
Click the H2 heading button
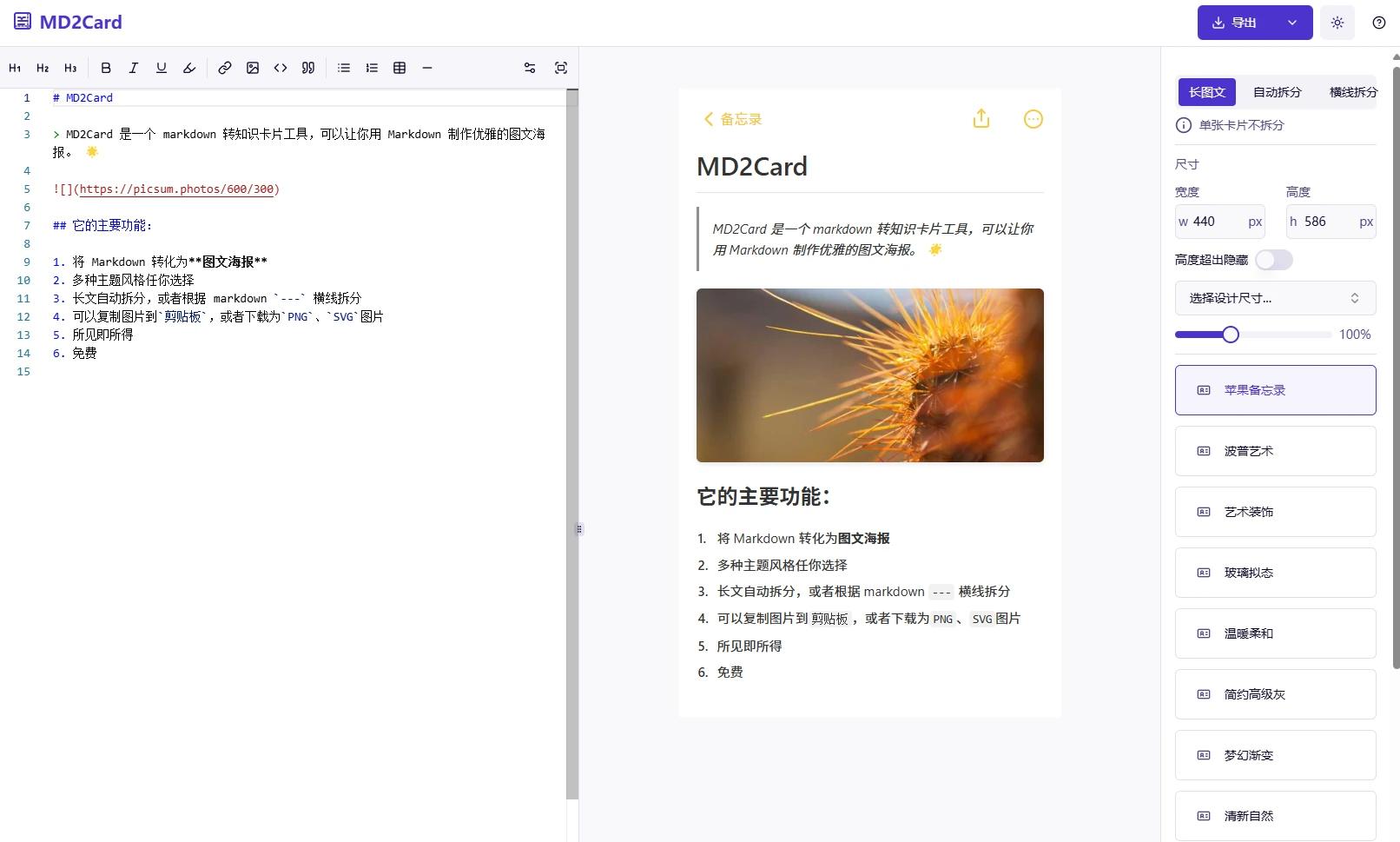[x=43, y=68]
